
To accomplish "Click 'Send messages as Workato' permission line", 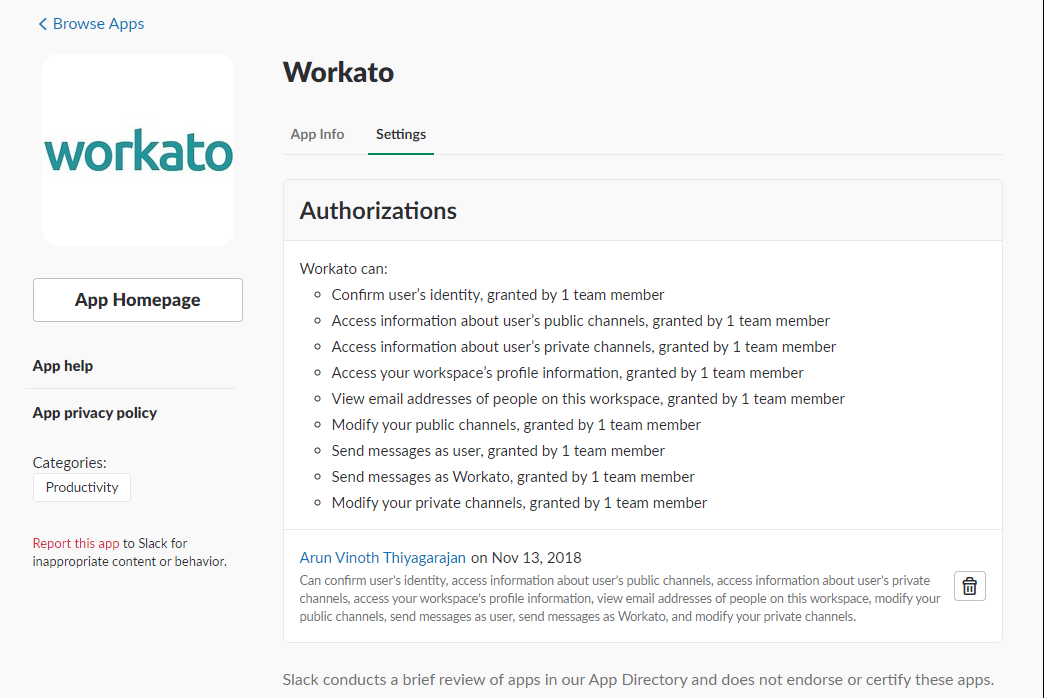I will (513, 477).
